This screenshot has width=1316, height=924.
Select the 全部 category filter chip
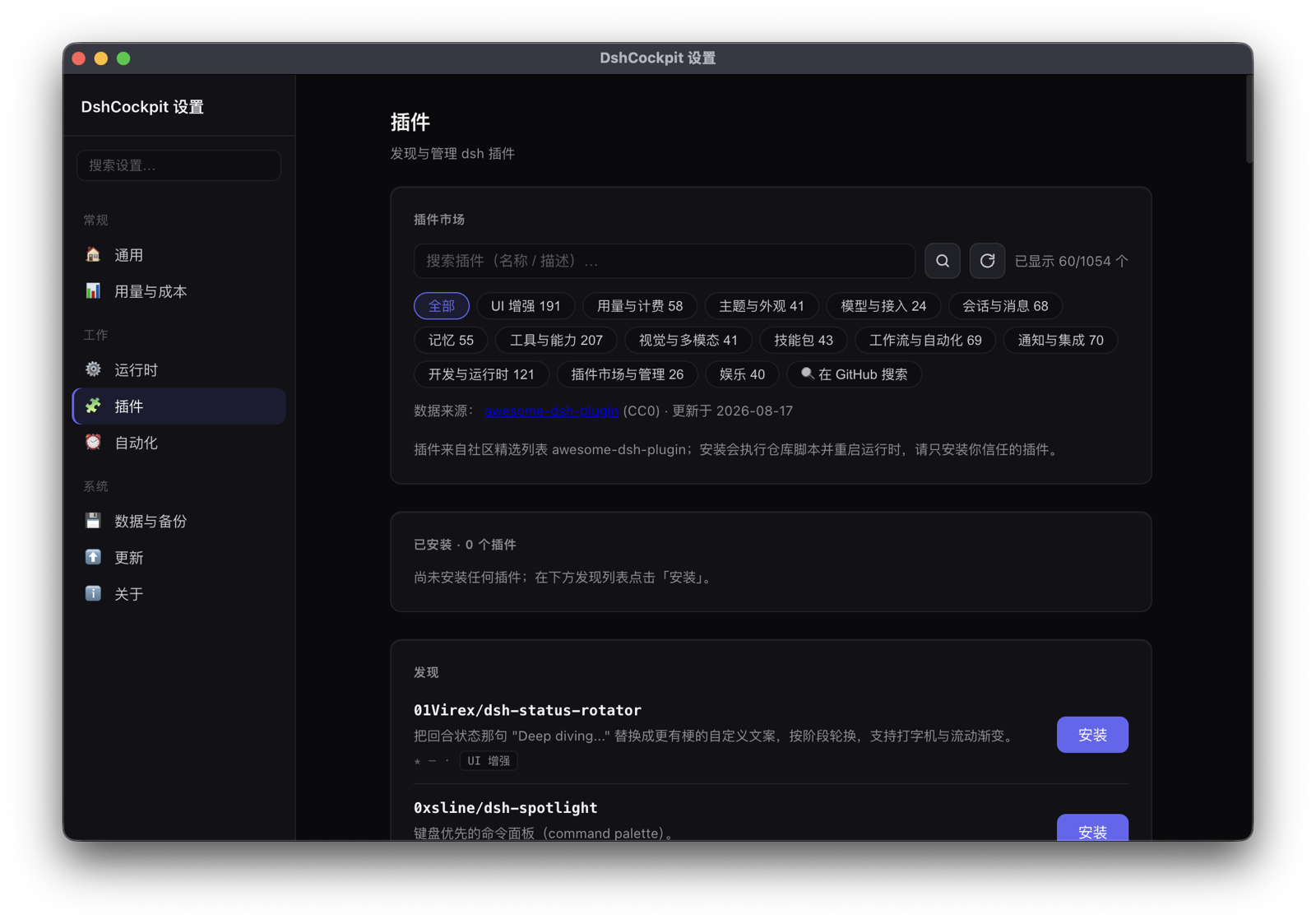coord(442,306)
